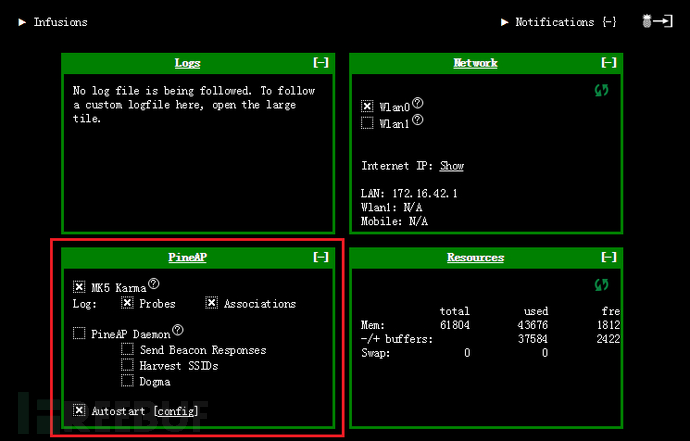The image size is (690, 441).
Task: Refresh the Resources tile
Action: click(602, 285)
